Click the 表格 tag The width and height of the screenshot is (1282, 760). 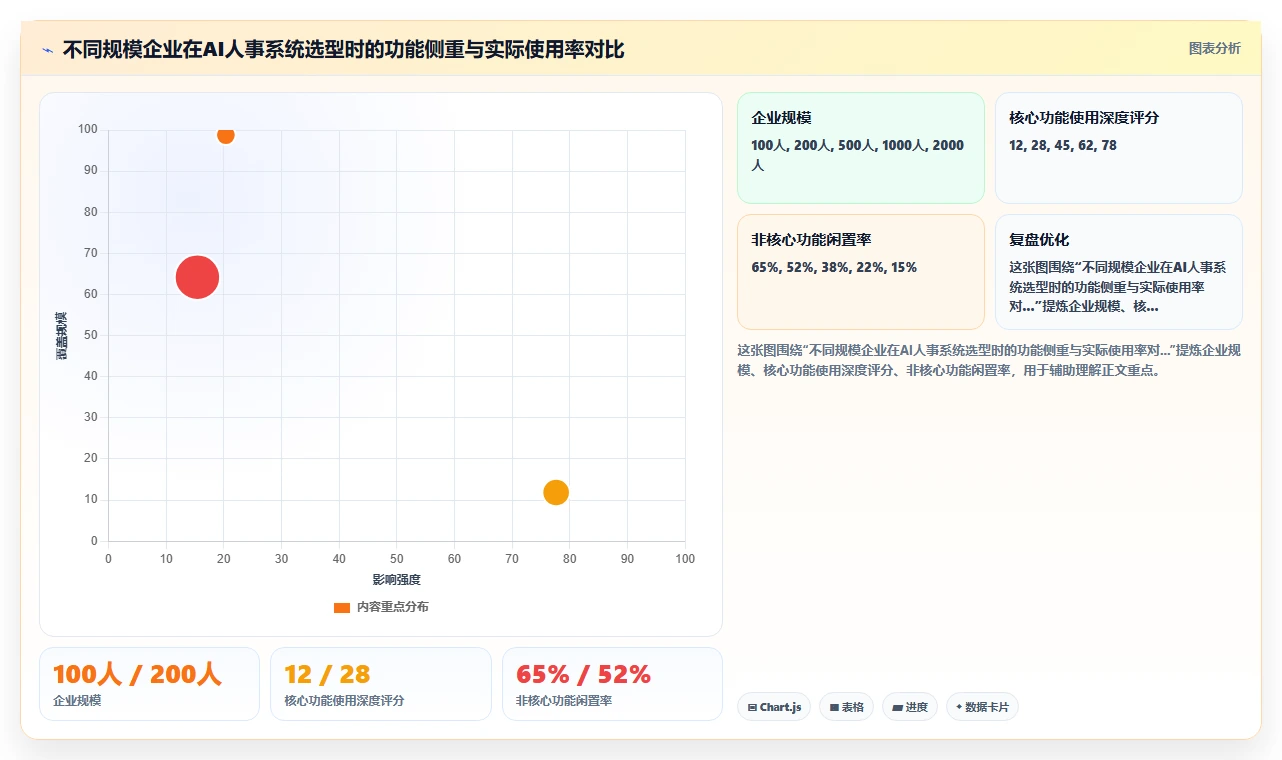(x=846, y=707)
